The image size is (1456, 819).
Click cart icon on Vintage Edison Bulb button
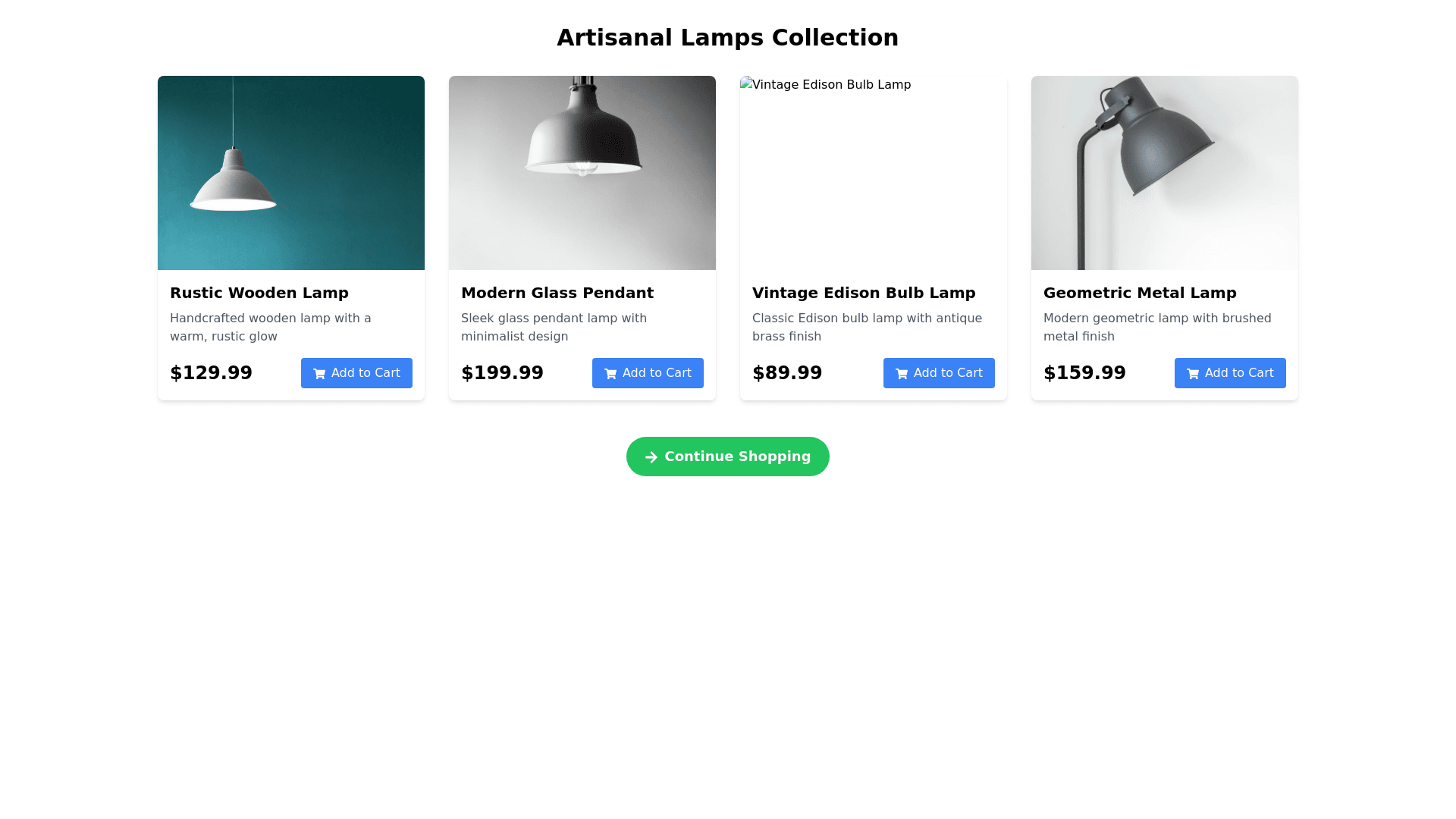902,374
